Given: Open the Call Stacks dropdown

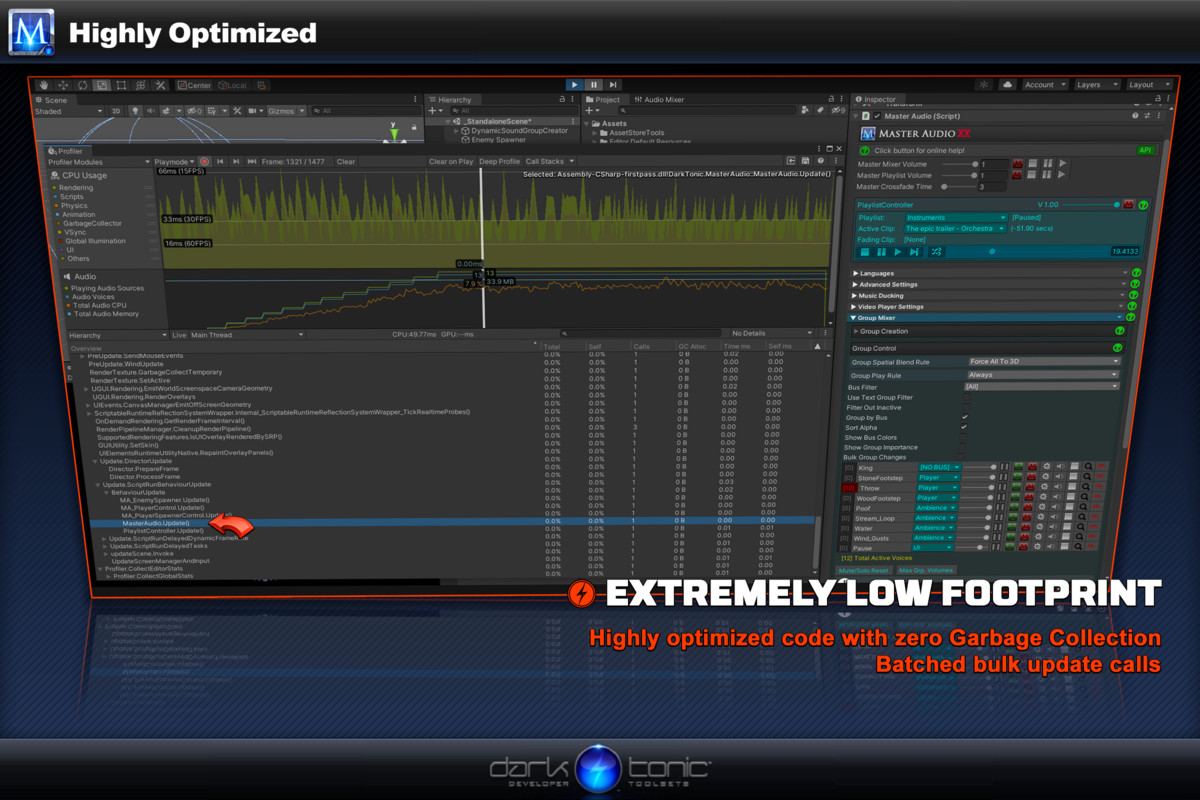Looking at the screenshot, I should 550,161.
